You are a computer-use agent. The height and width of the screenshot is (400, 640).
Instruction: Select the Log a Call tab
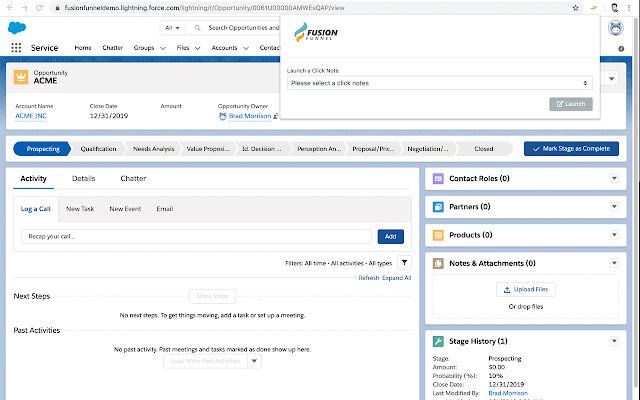tap(36, 209)
